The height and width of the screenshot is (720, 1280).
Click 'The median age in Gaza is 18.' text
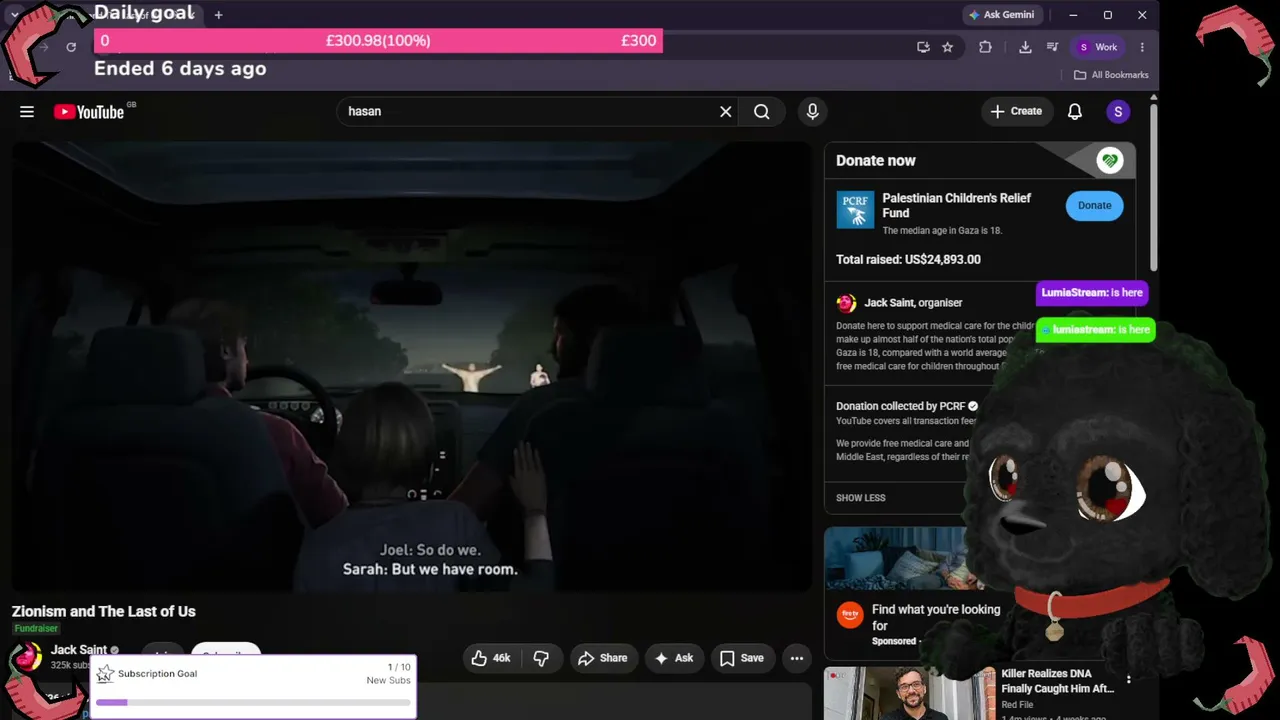[x=942, y=231]
